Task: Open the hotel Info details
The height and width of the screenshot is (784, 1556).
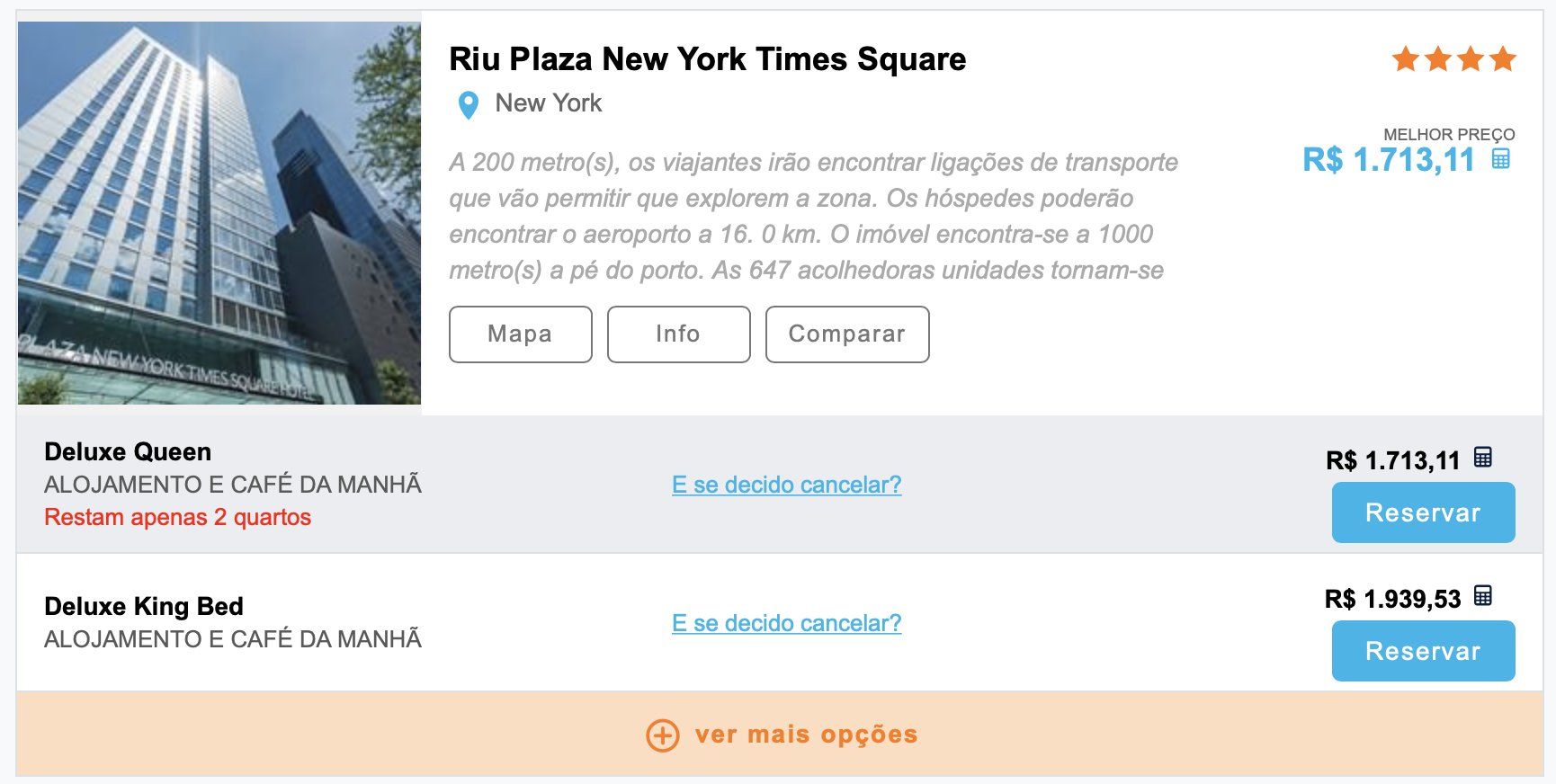Action: pos(678,334)
